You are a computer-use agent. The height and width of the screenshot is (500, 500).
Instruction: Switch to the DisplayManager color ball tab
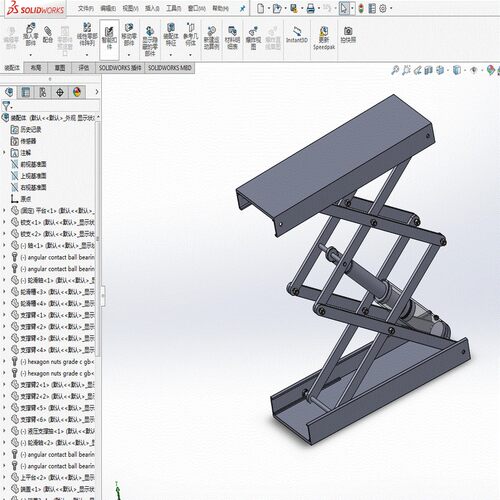tap(77, 92)
